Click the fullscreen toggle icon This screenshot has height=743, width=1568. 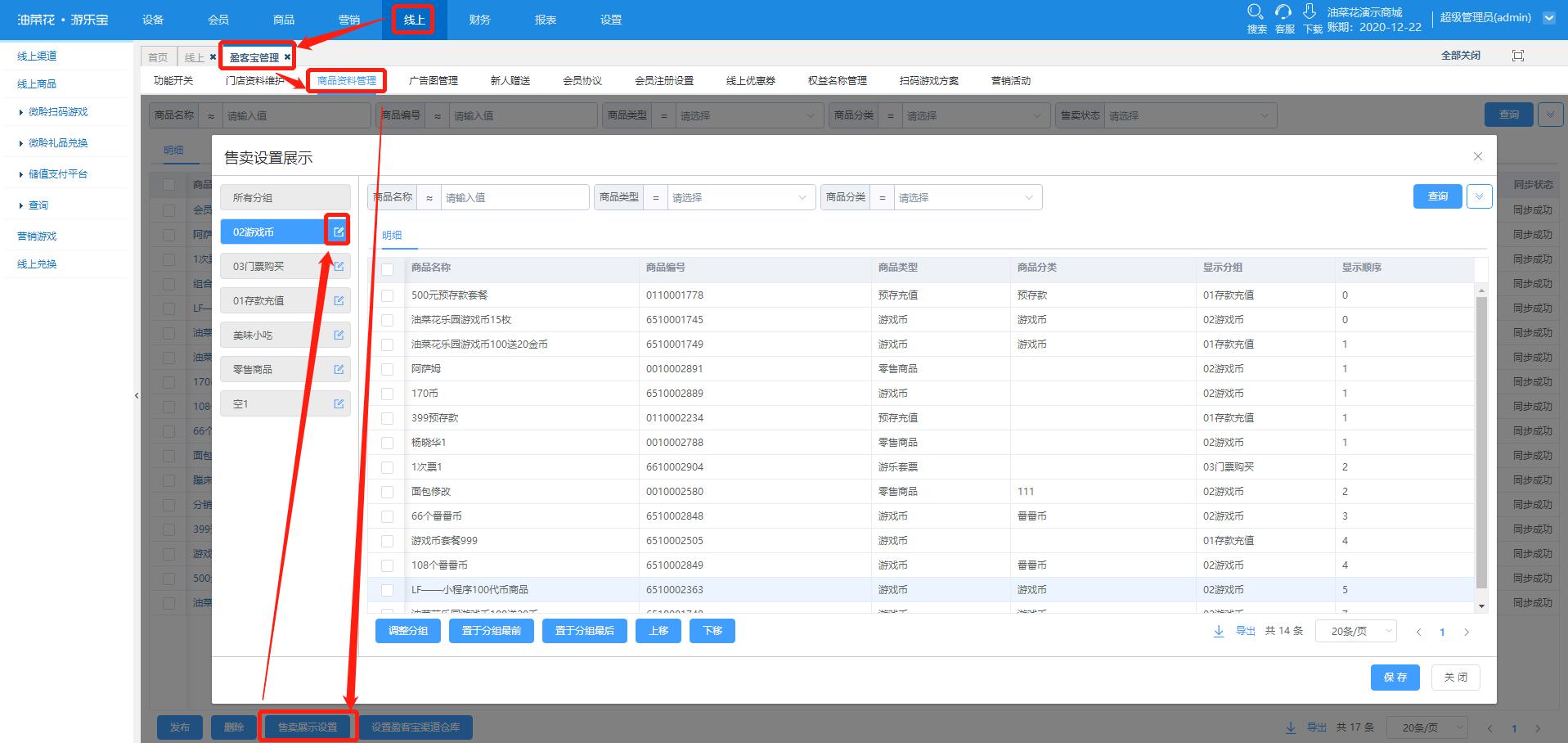coord(1518,56)
